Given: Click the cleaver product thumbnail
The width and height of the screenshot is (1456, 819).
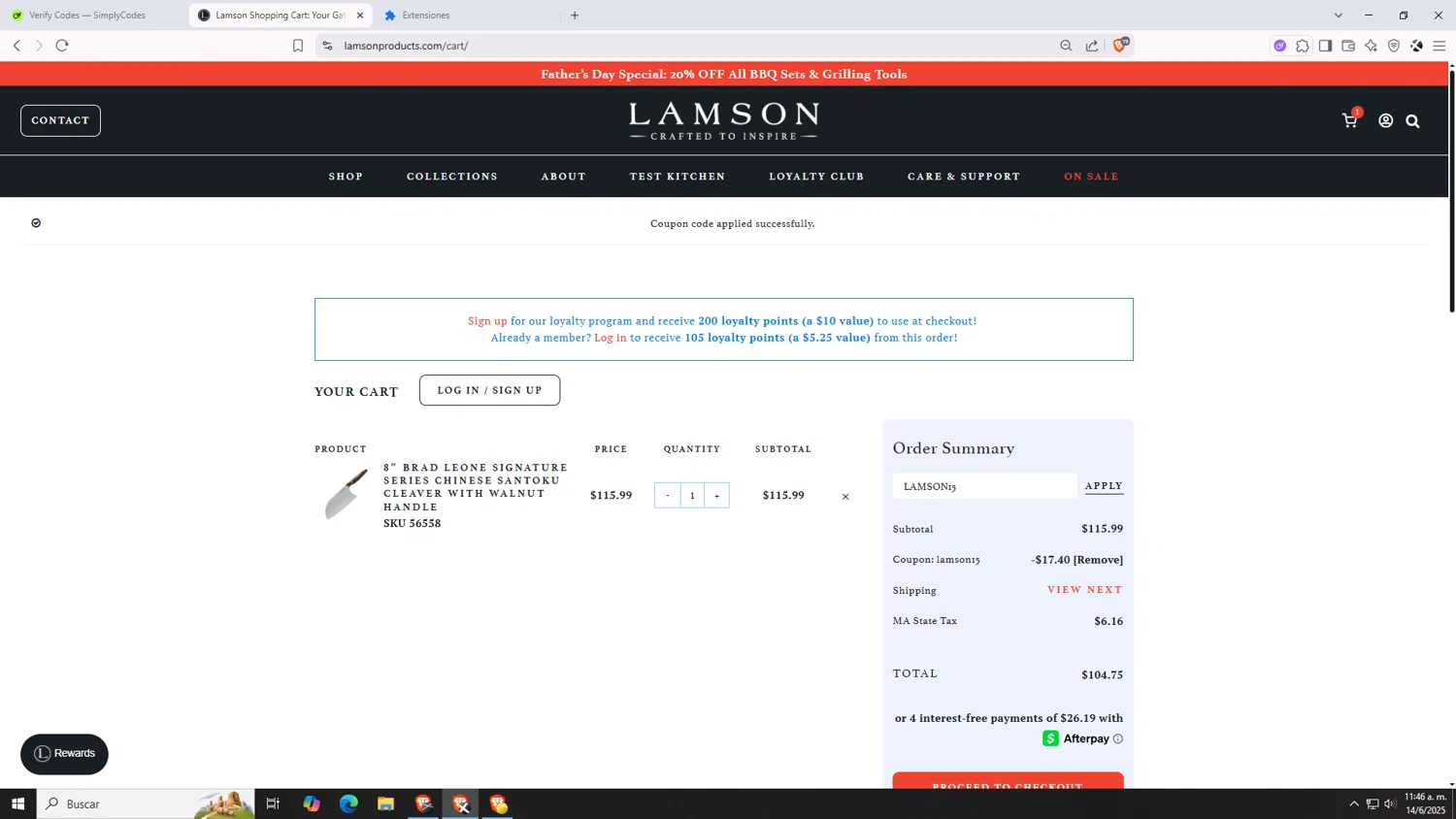Looking at the screenshot, I should tap(346, 494).
